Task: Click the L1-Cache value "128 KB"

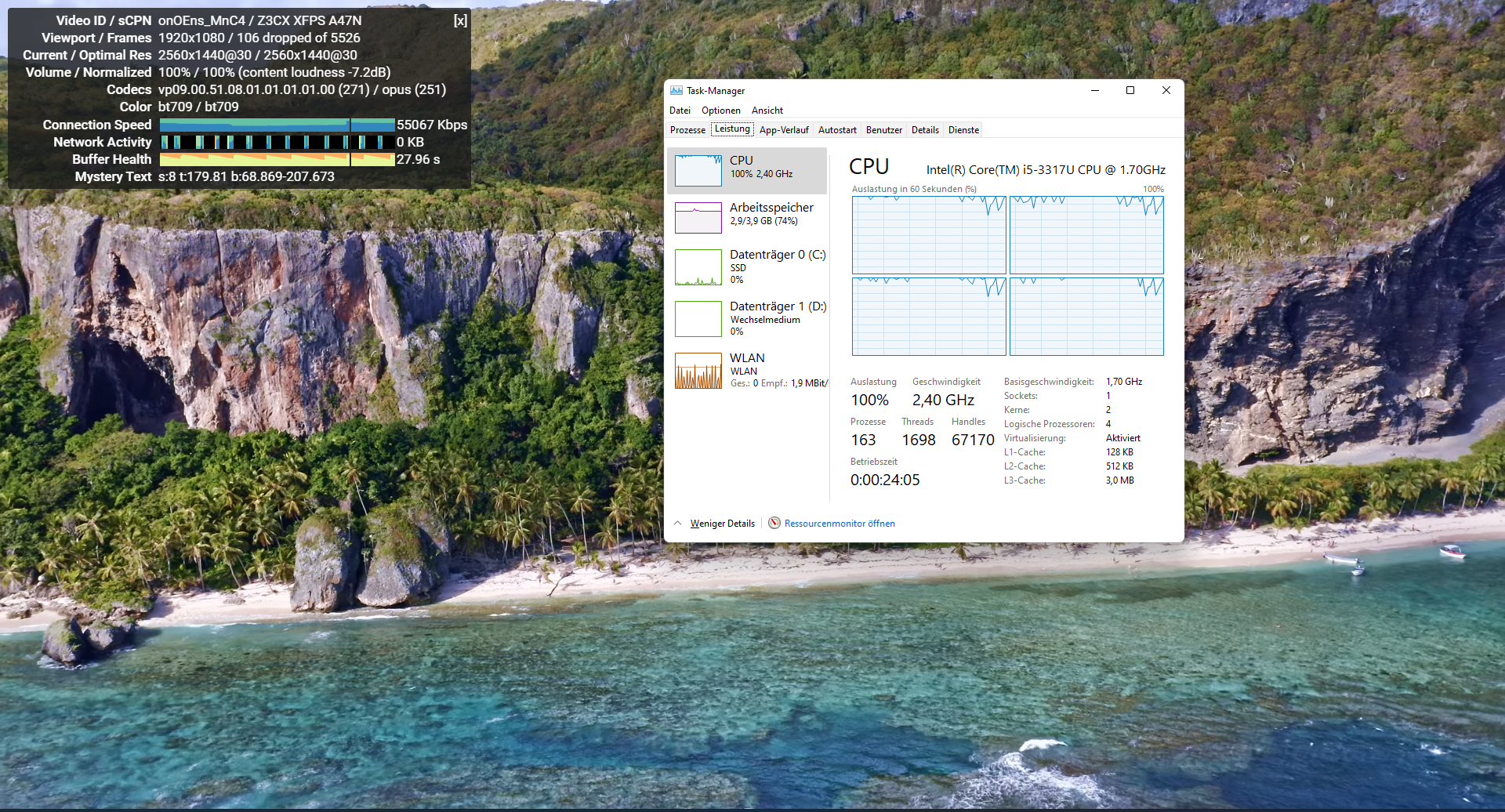Action: pos(1119,452)
